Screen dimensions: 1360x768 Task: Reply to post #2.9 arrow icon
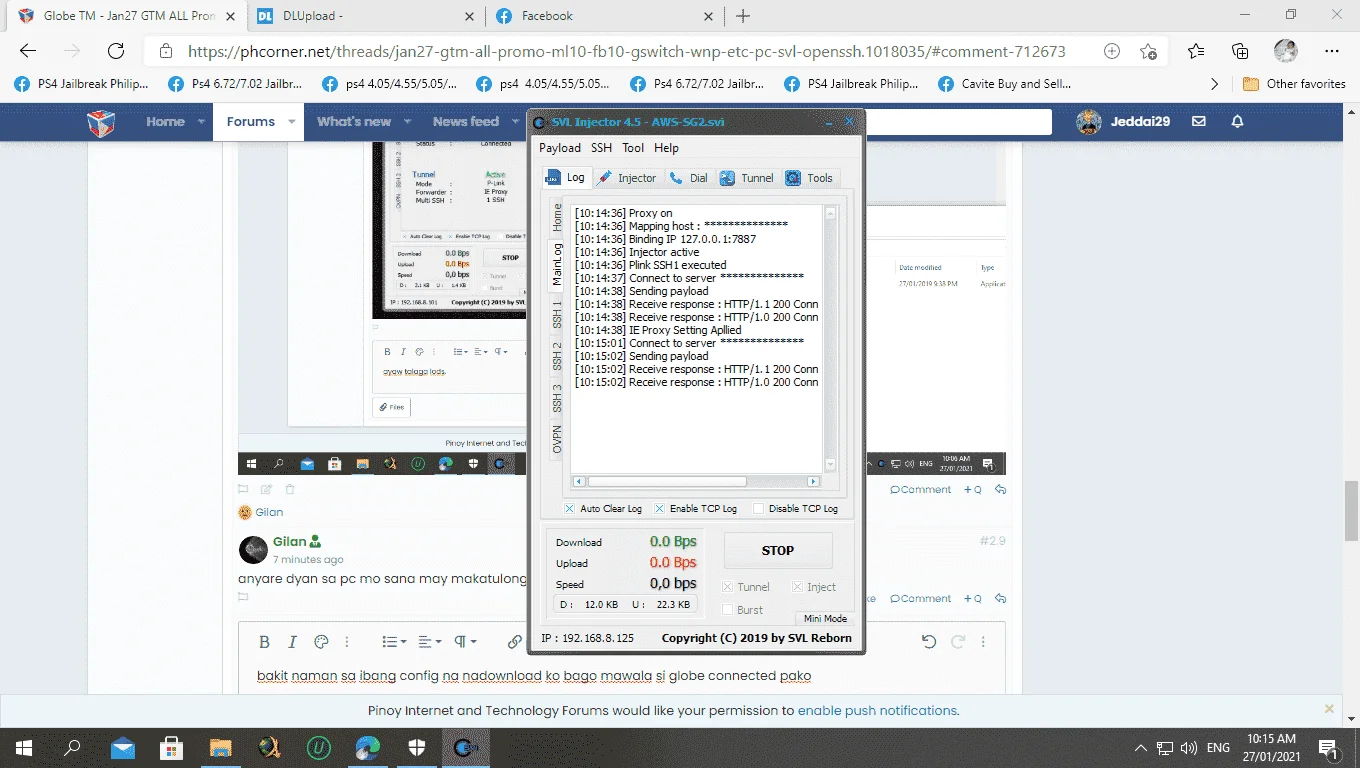click(1000, 598)
